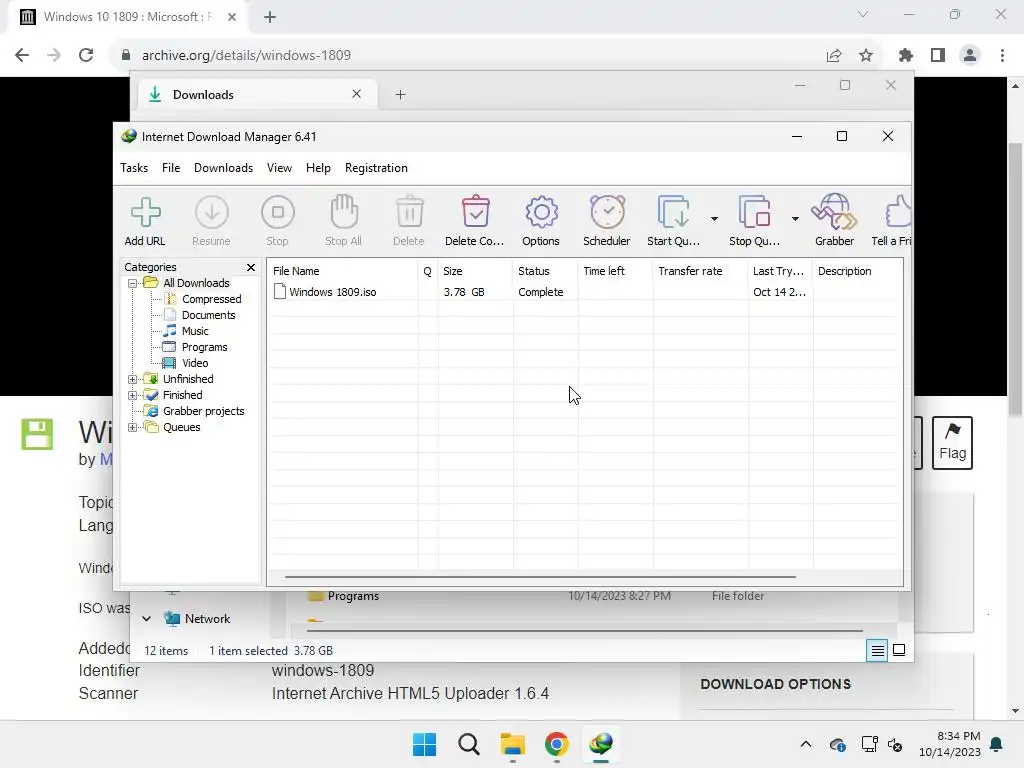This screenshot has height=768, width=1024.
Task: Open the clock and date panel
Action: [950, 744]
